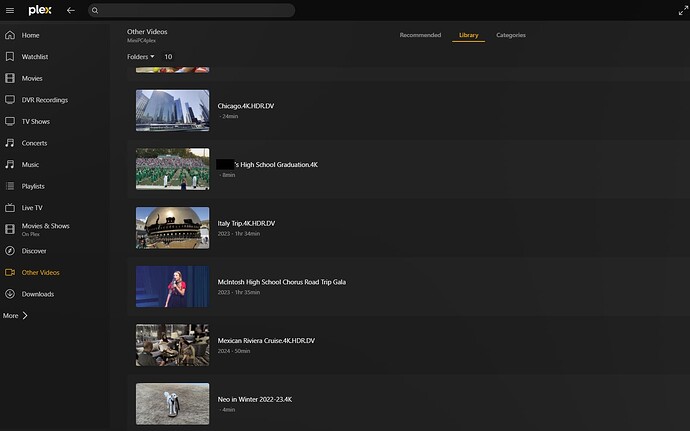
Task: Open the Discover label
Action: pos(34,251)
